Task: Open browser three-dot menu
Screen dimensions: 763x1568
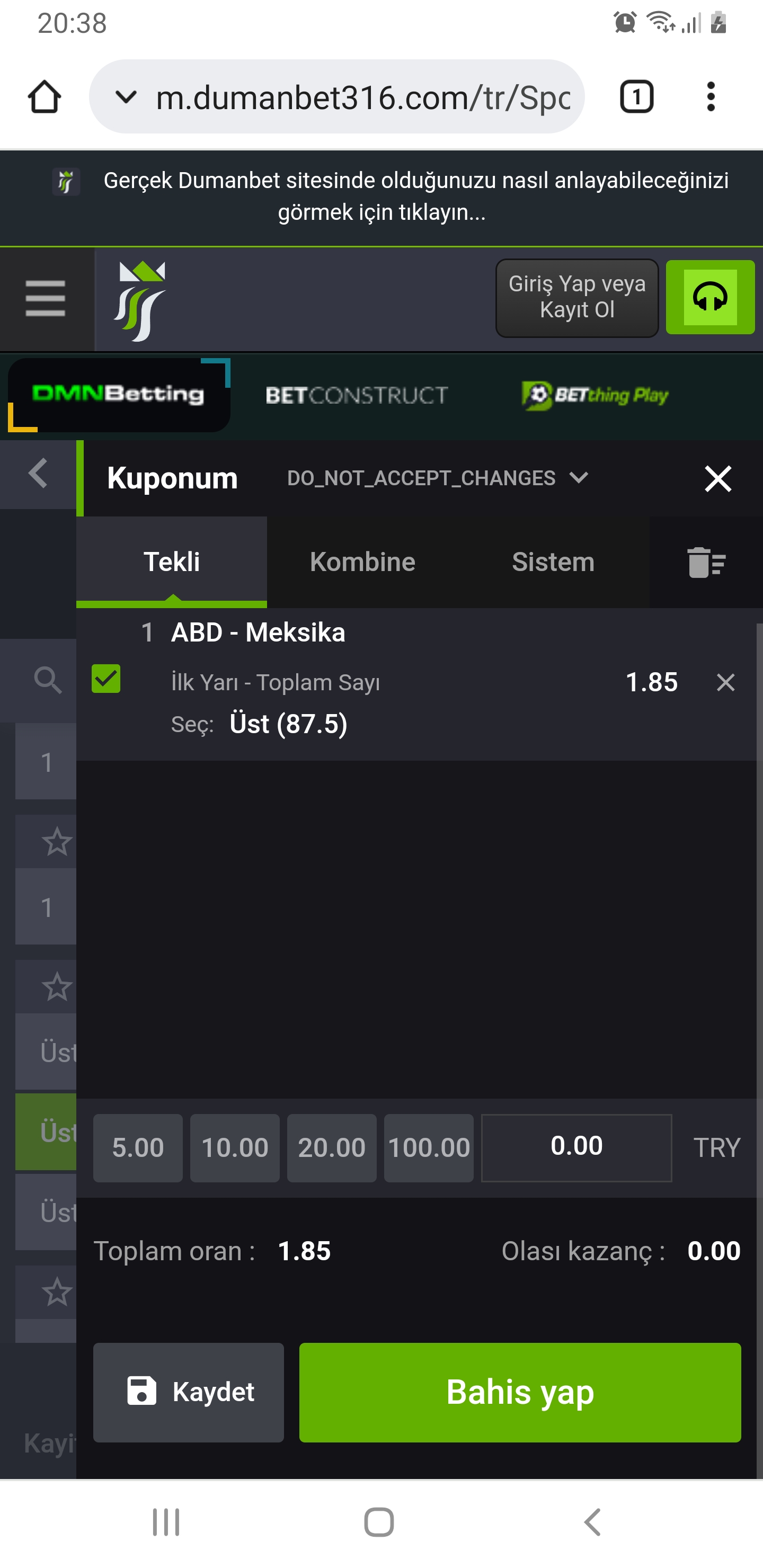Action: click(x=710, y=97)
